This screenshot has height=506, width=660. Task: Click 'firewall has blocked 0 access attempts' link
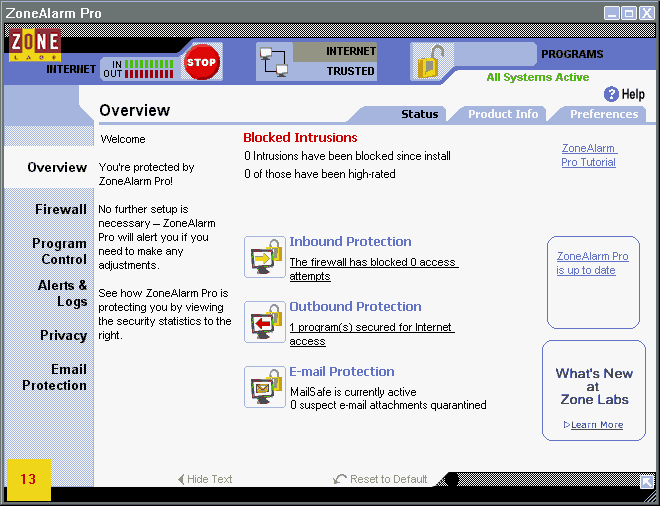[374, 269]
